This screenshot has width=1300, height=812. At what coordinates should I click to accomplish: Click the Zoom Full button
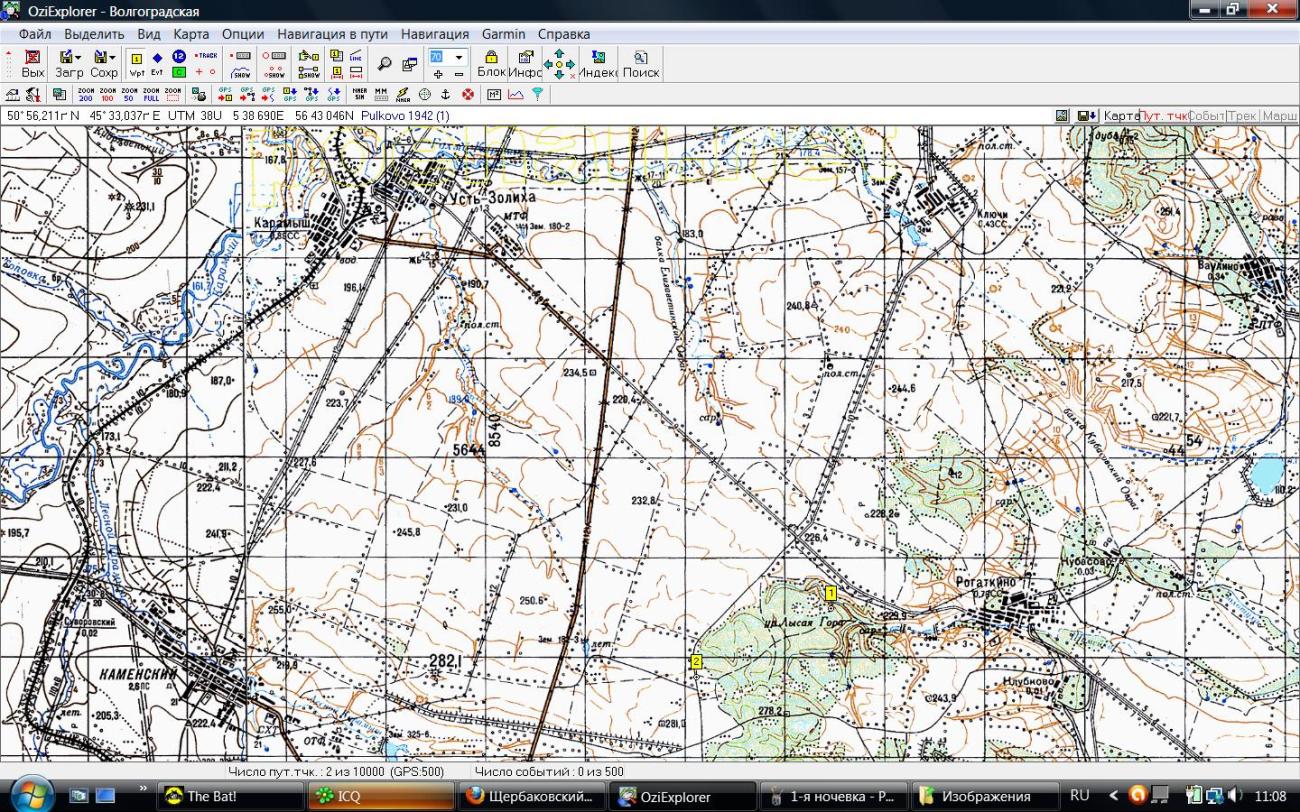151,94
